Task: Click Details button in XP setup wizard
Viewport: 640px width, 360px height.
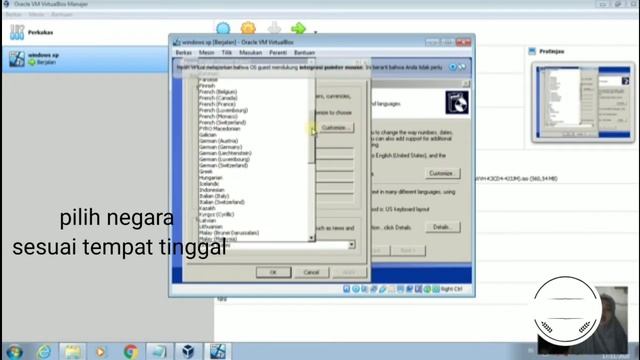Action: (x=442, y=227)
